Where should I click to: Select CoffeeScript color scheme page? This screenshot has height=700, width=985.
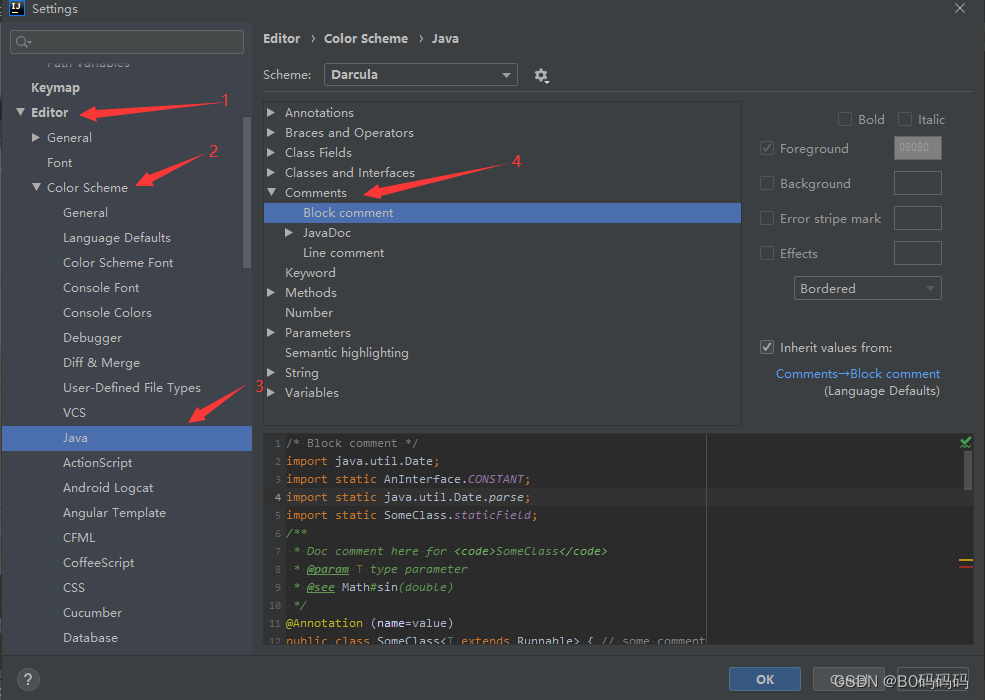click(x=99, y=563)
